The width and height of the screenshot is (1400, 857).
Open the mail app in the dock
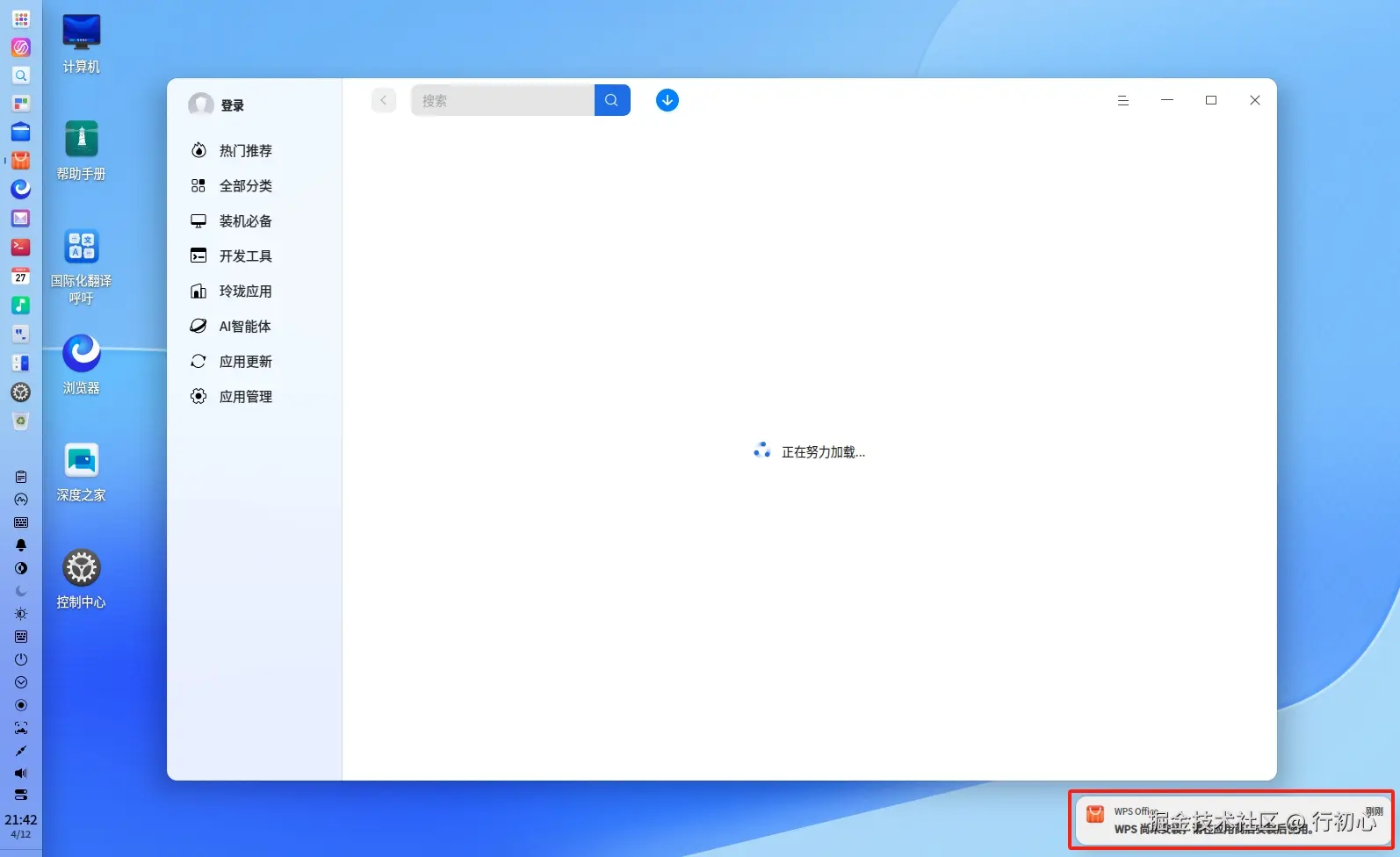[x=21, y=218]
